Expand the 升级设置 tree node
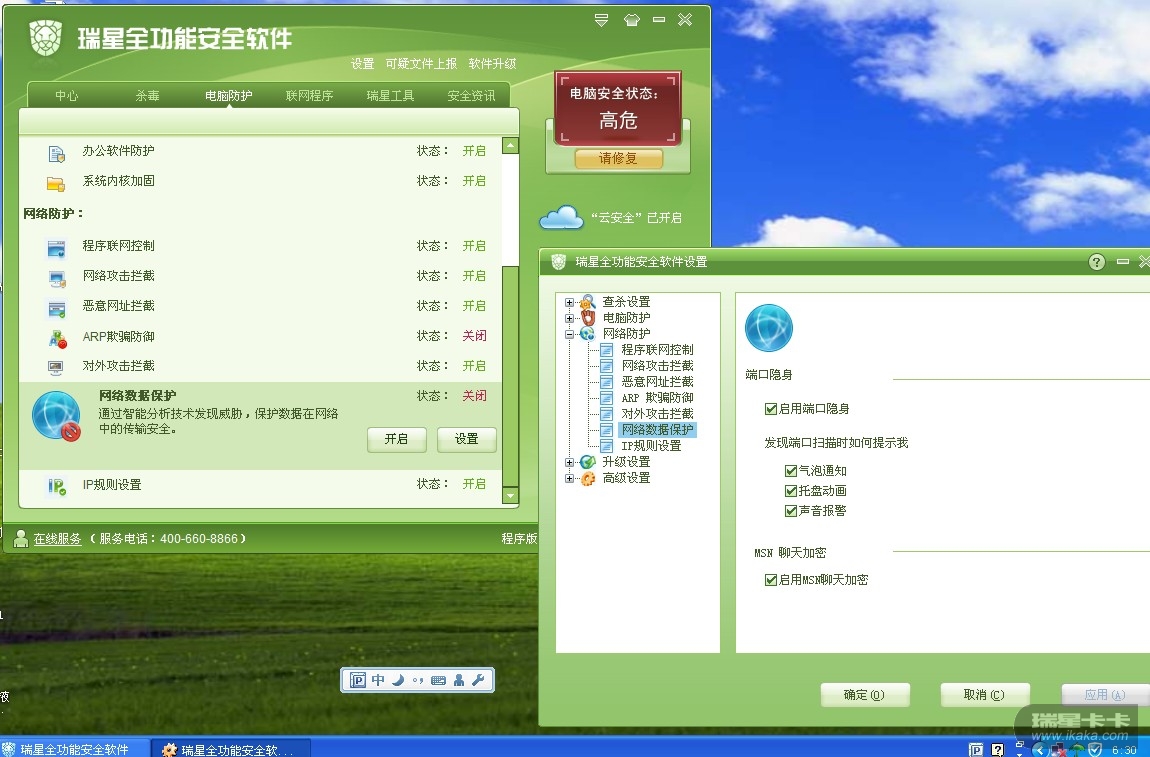The height and width of the screenshot is (757, 1150). pyautogui.click(x=569, y=462)
